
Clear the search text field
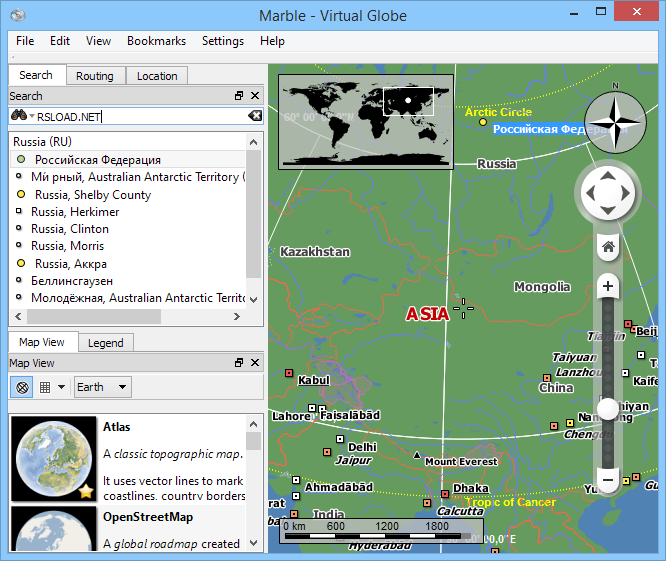click(x=255, y=116)
